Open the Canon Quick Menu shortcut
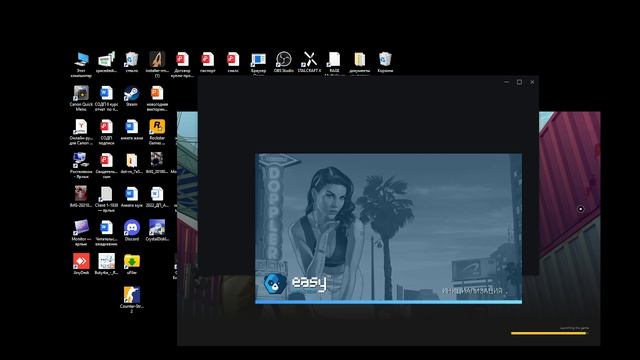Viewport: 640px width, 360px height. pyautogui.click(x=81, y=98)
